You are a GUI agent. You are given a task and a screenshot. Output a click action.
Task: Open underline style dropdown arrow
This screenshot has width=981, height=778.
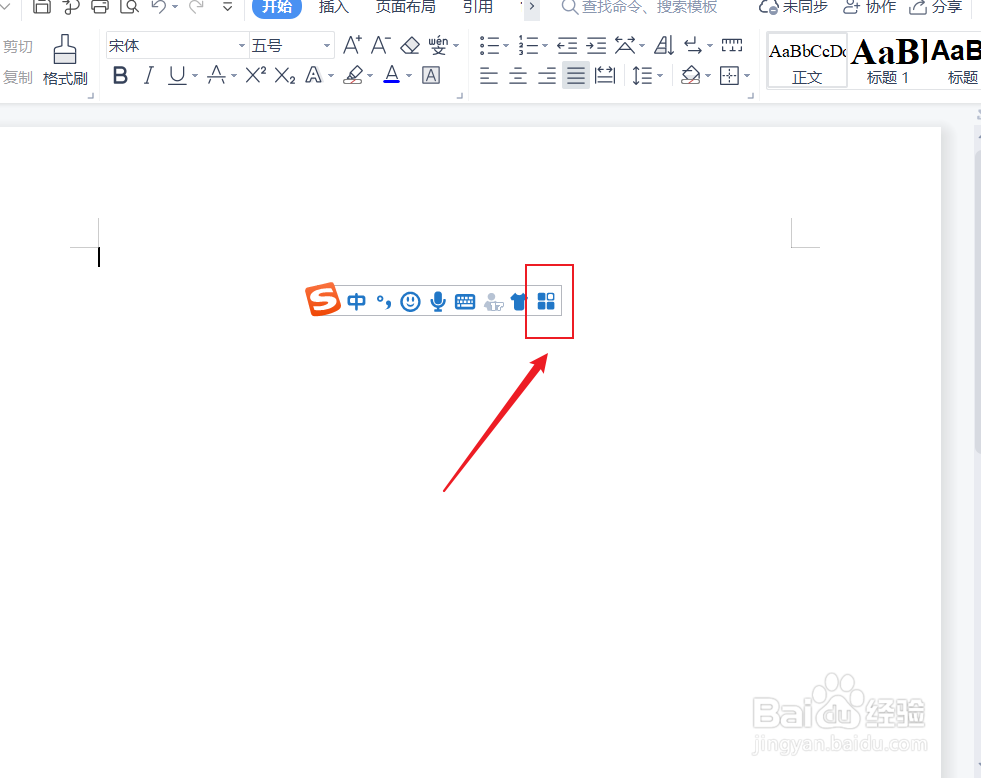point(195,76)
